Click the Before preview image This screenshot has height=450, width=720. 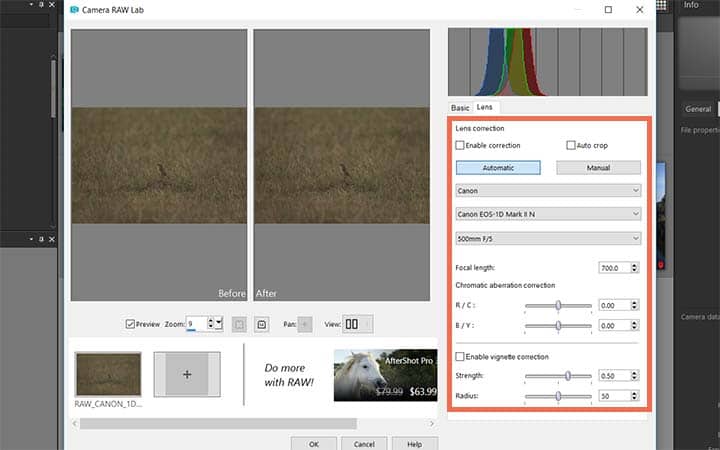159,165
